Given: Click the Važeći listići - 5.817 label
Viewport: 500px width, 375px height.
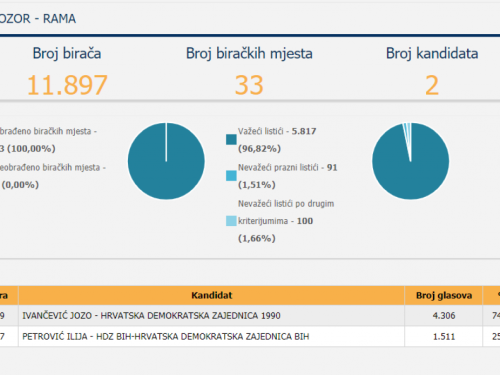Looking at the screenshot, I should pos(277,131).
